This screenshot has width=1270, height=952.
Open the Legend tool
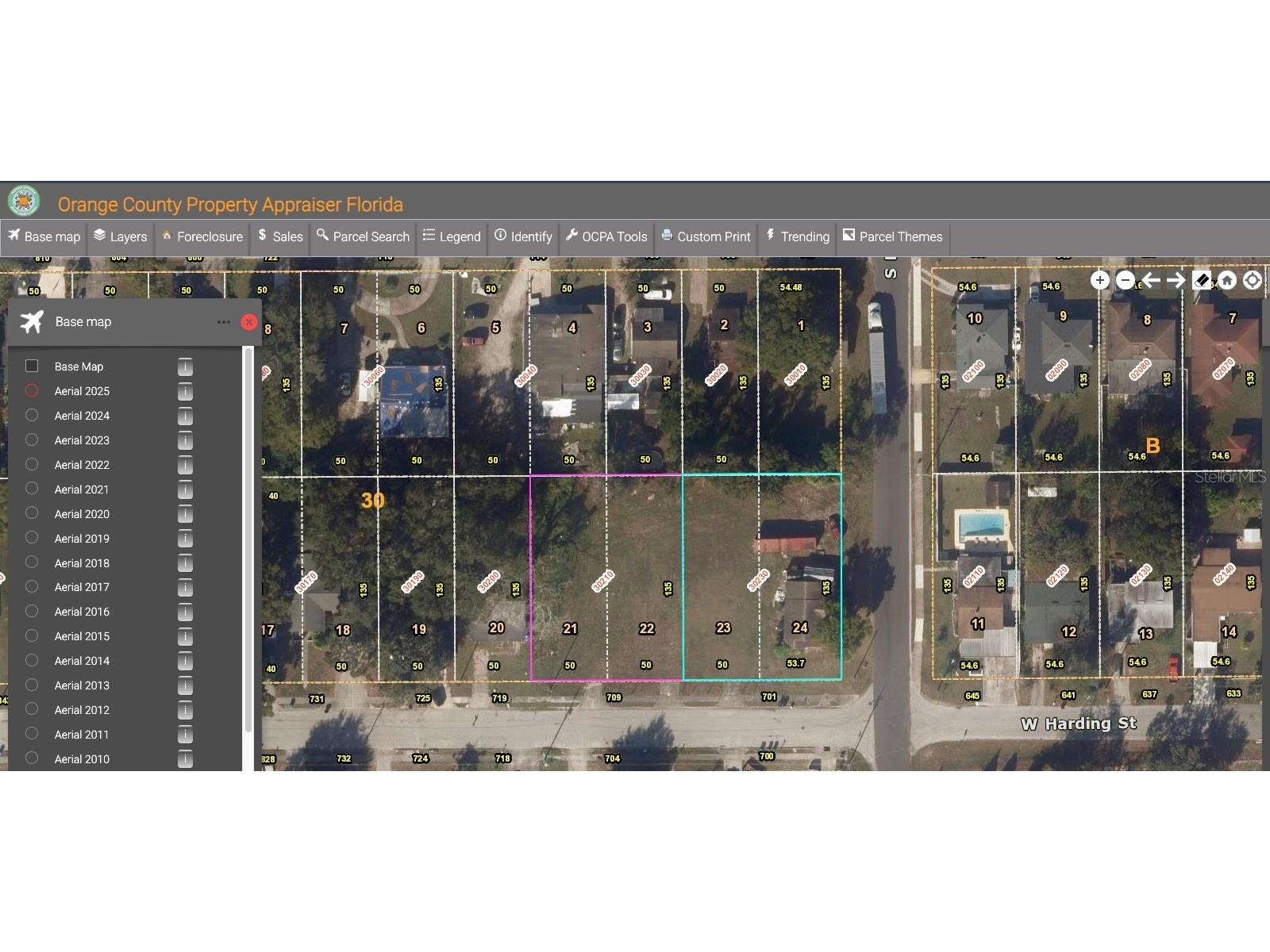(x=452, y=236)
